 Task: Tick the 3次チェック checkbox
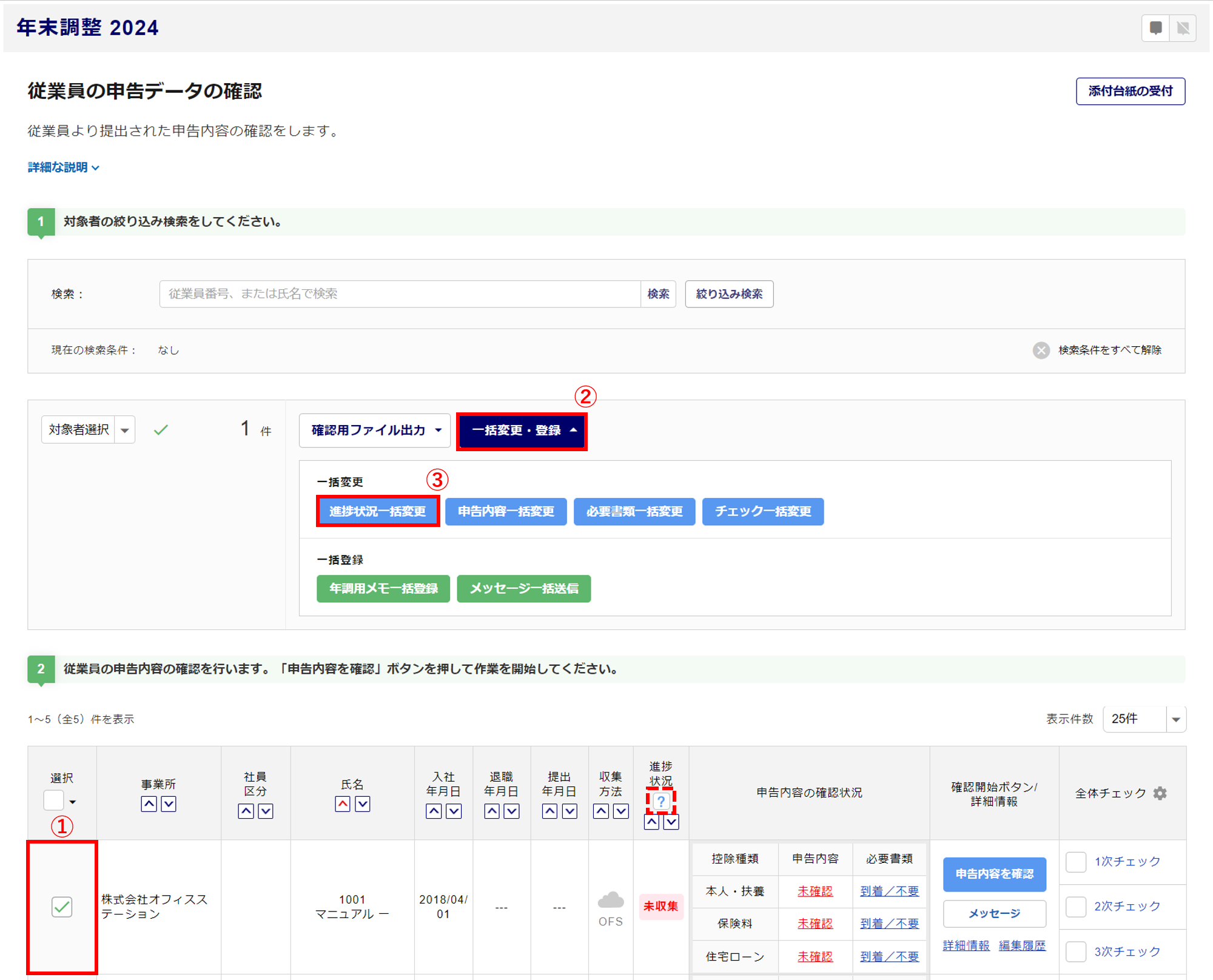pos(1076,951)
